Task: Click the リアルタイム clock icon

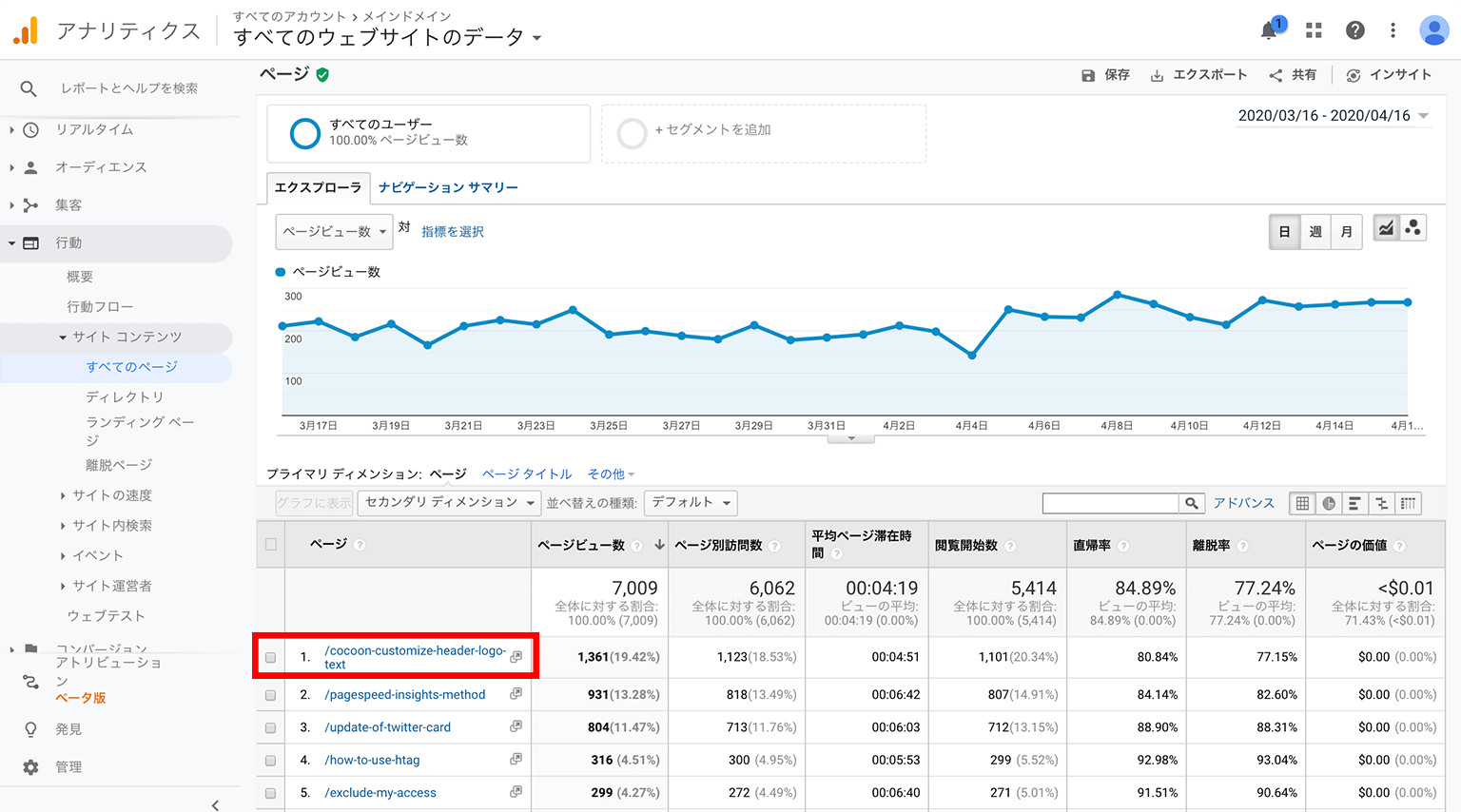Action: pyautogui.click(x=31, y=129)
